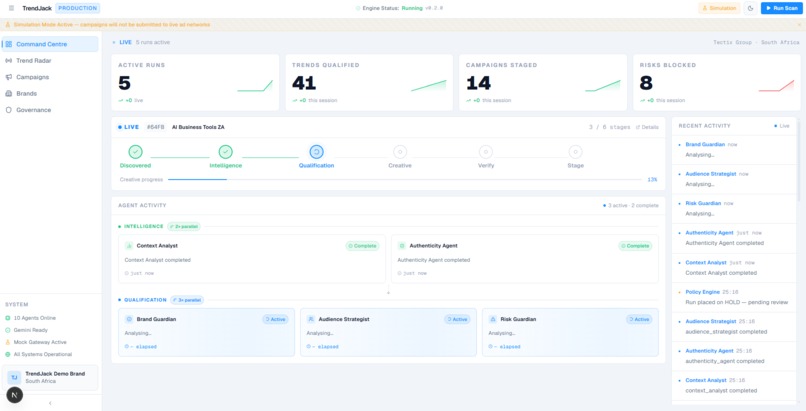Click the Risks Blocked value 8

(646, 83)
